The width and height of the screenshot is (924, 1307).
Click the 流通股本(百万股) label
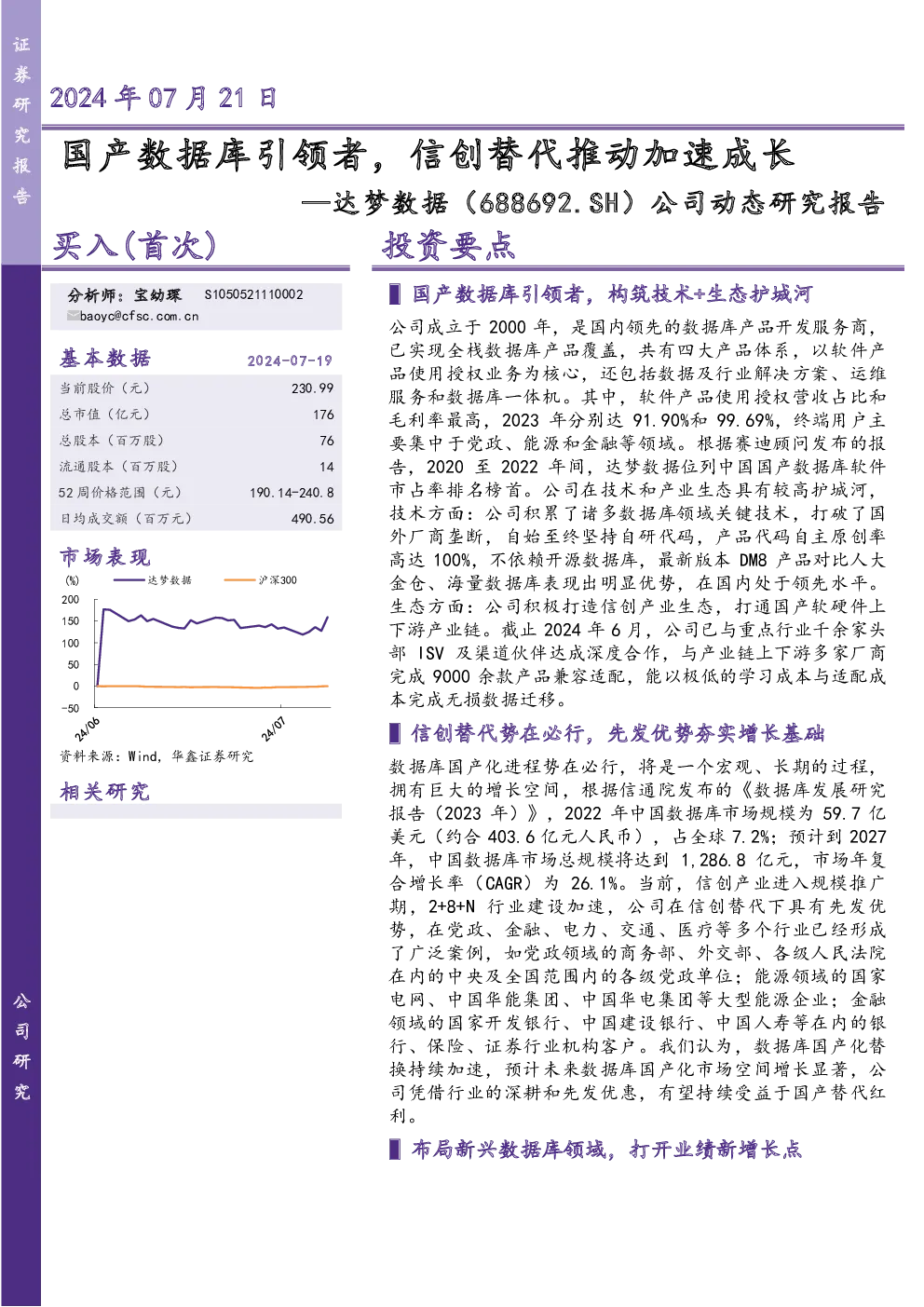(x=117, y=467)
